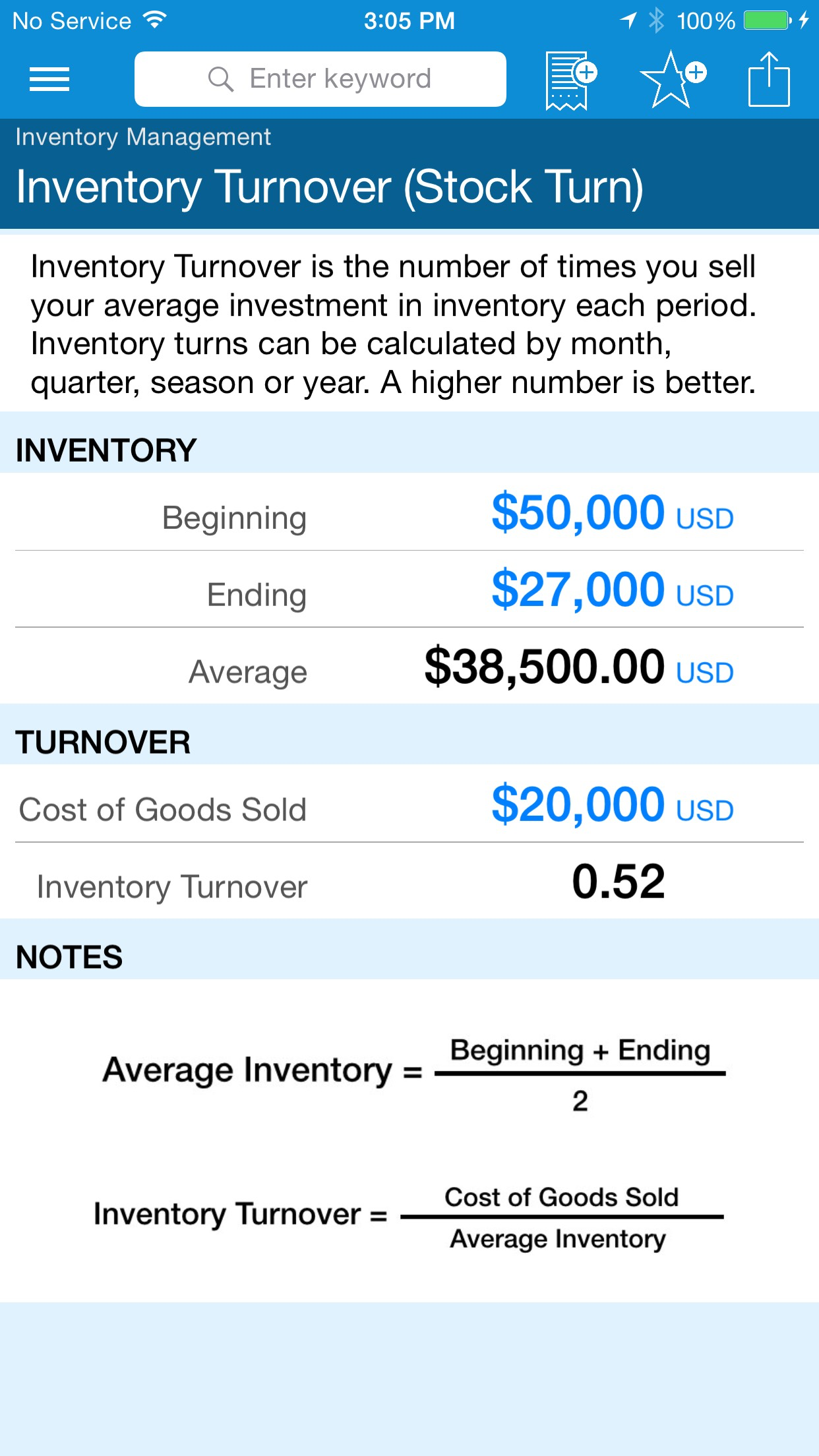Tap the Inventory Turnover formula image
The width and height of the screenshot is (819, 1456).
coord(409,1217)
